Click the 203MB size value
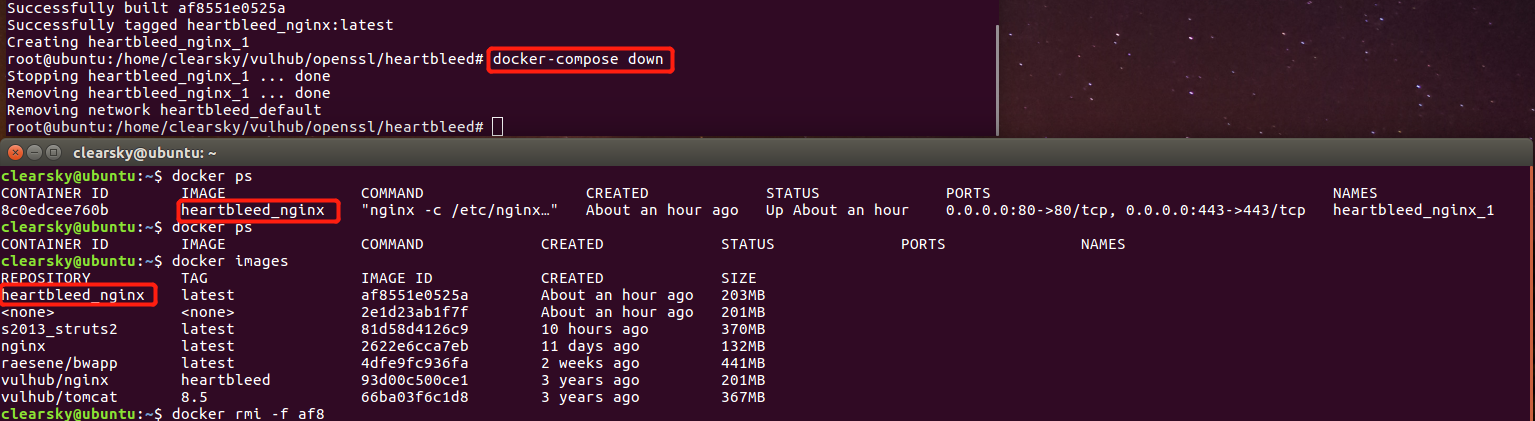 (x=743, y=295)
